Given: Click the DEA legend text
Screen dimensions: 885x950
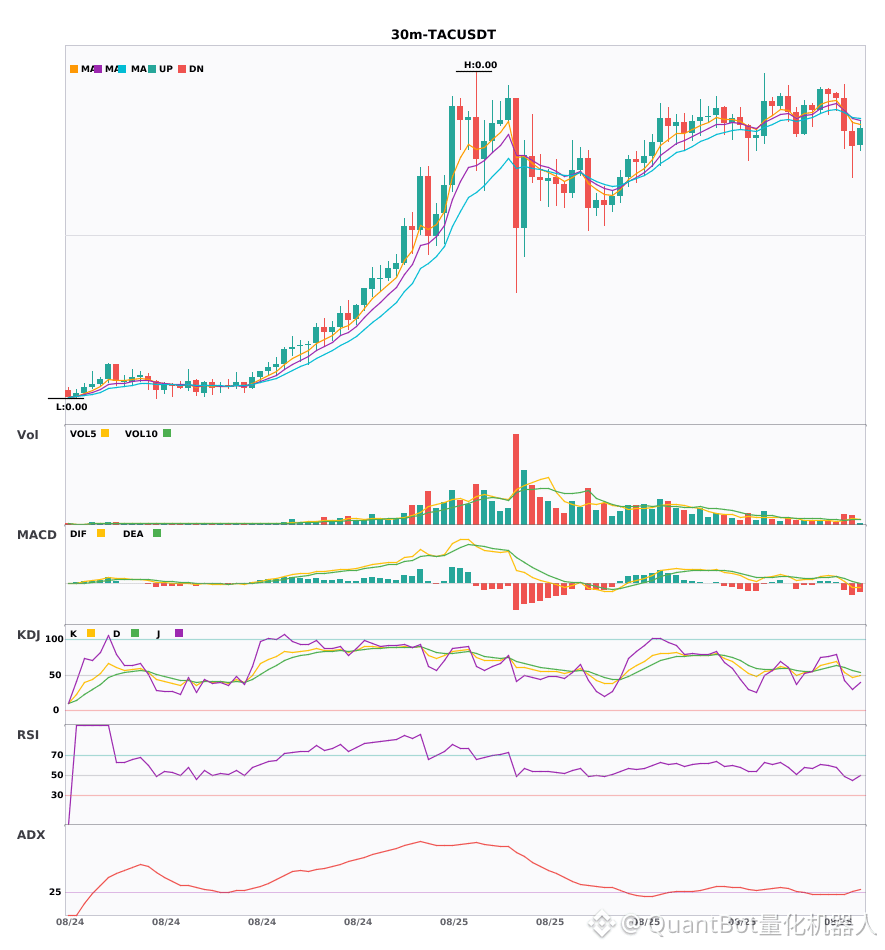Looking at the screenshot, I should [x=133, y=534].
